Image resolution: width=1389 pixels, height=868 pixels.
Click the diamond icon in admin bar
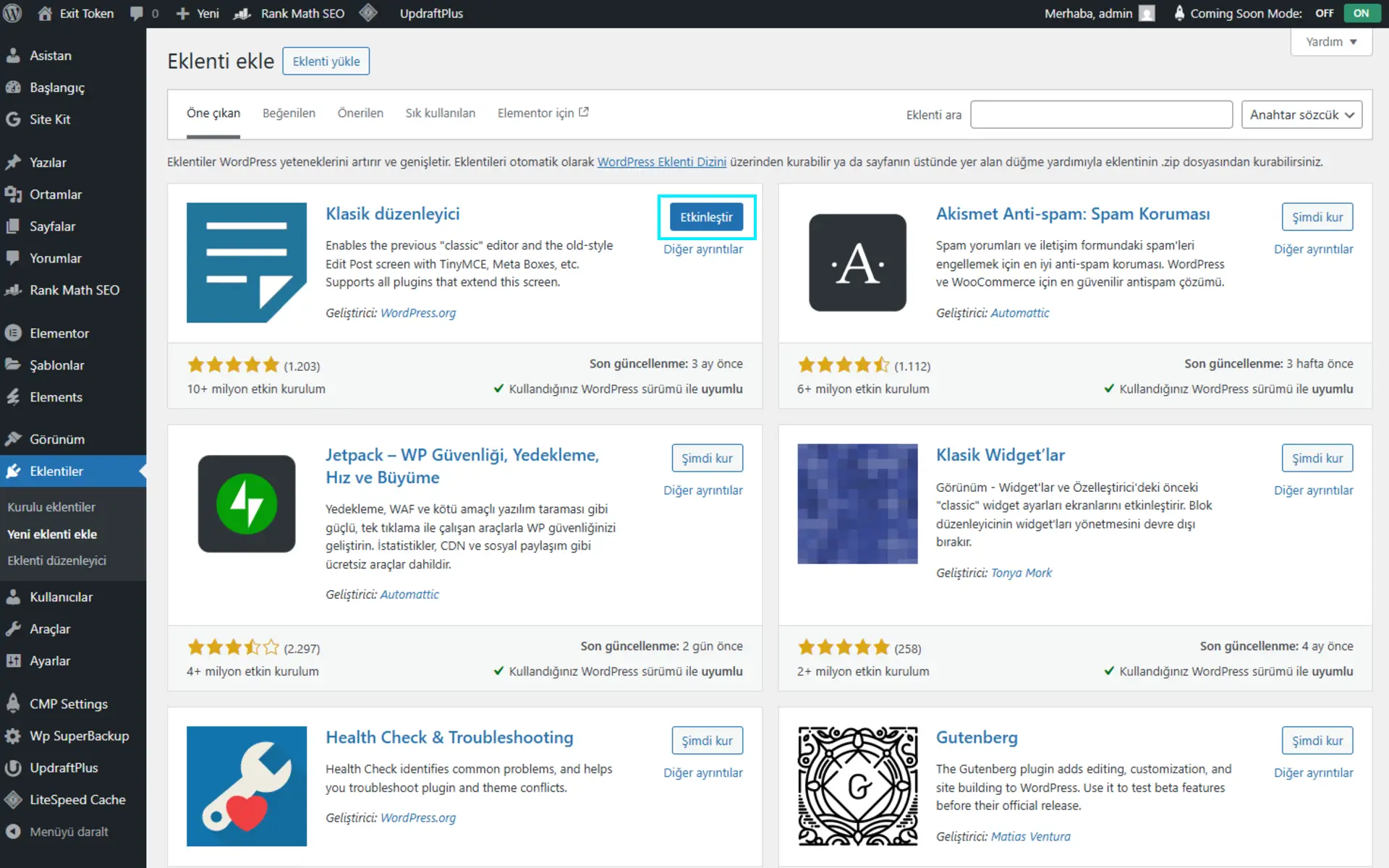tap(368, 13)
